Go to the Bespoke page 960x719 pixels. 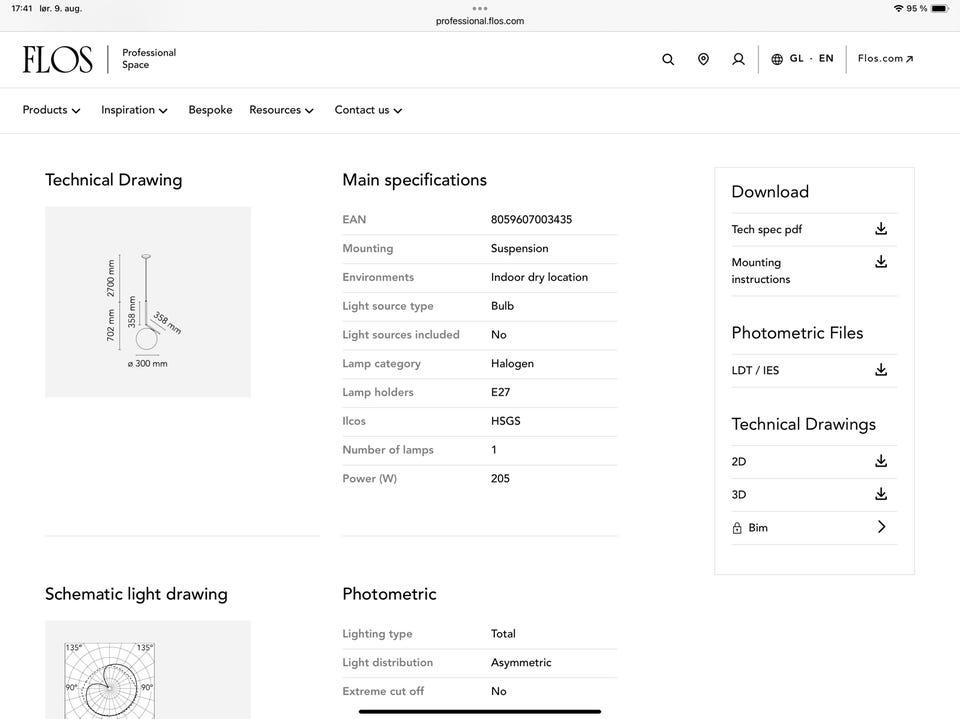[210, 110]
